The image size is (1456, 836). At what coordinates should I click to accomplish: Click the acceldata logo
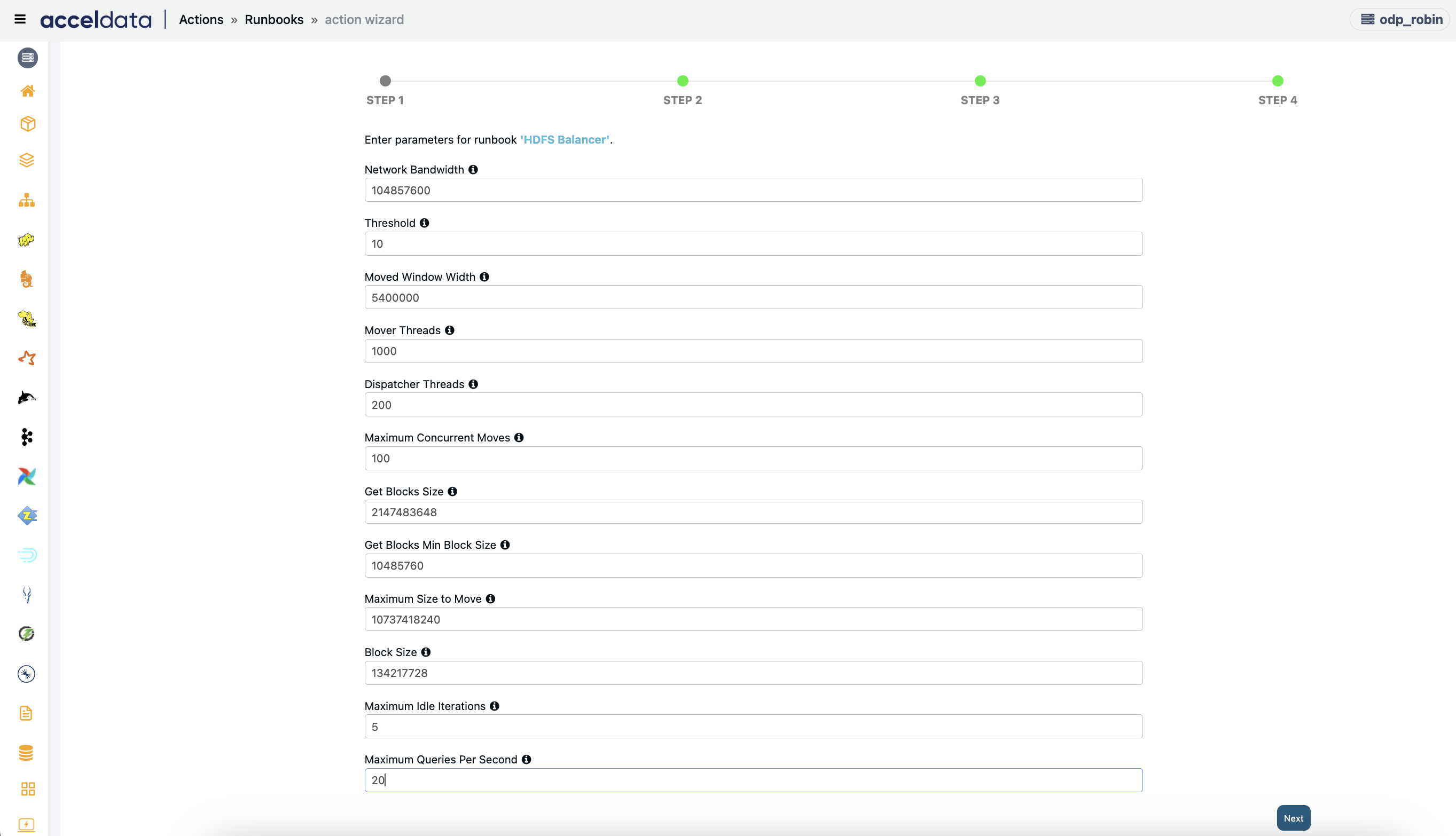click(x=96, y=20)
